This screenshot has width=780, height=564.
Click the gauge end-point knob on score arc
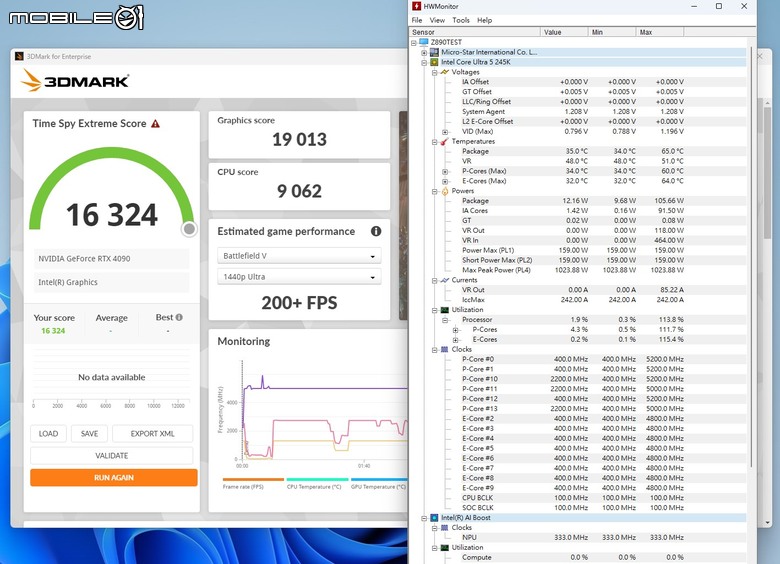189,229
